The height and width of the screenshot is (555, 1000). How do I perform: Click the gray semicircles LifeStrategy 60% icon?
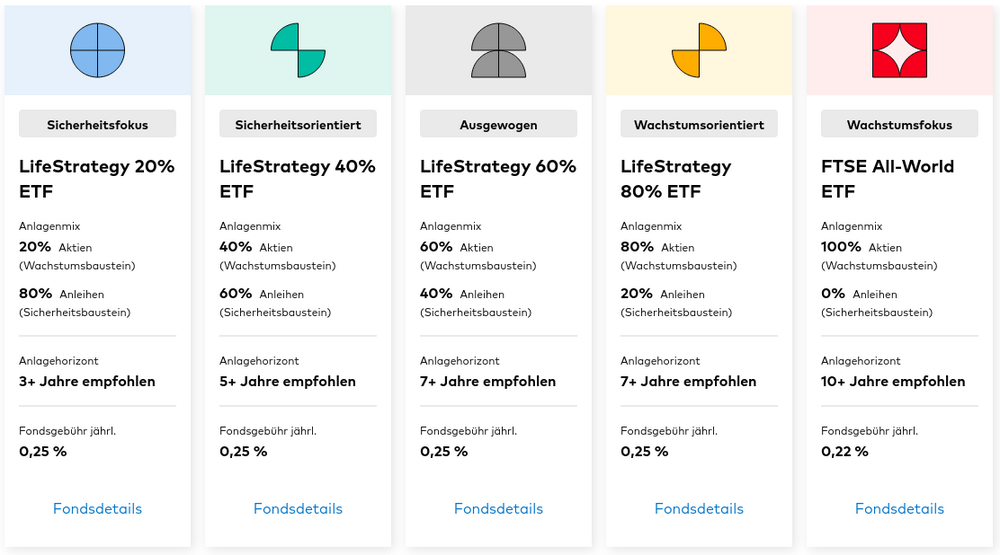click(x=499, y=50)
